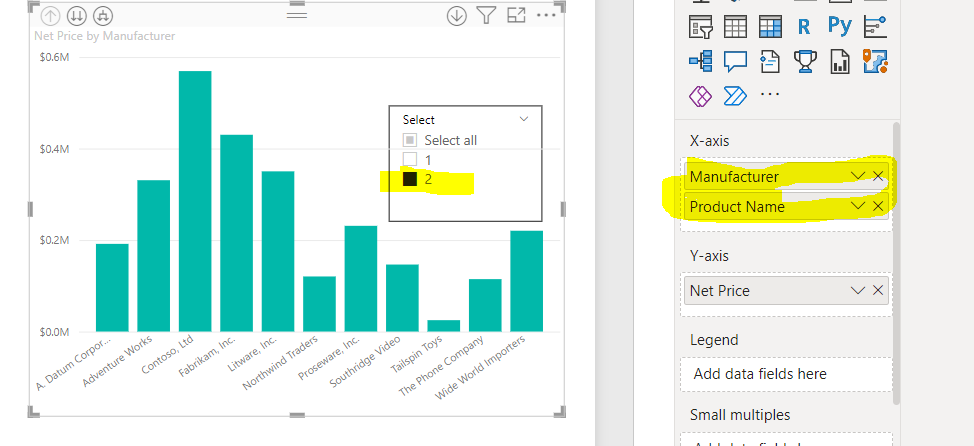Check the Select all box in slicer
This screenshot has width=974, height=446.
click(409, 140)
